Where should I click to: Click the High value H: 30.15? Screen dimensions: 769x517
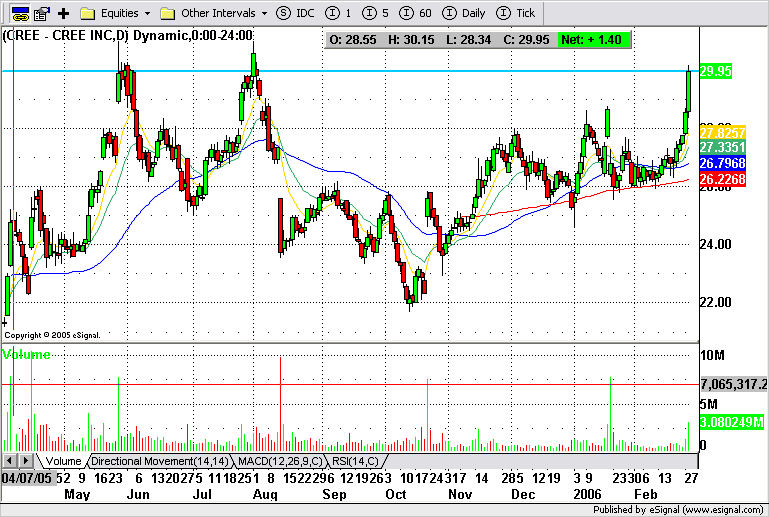(x=411, y=40)
